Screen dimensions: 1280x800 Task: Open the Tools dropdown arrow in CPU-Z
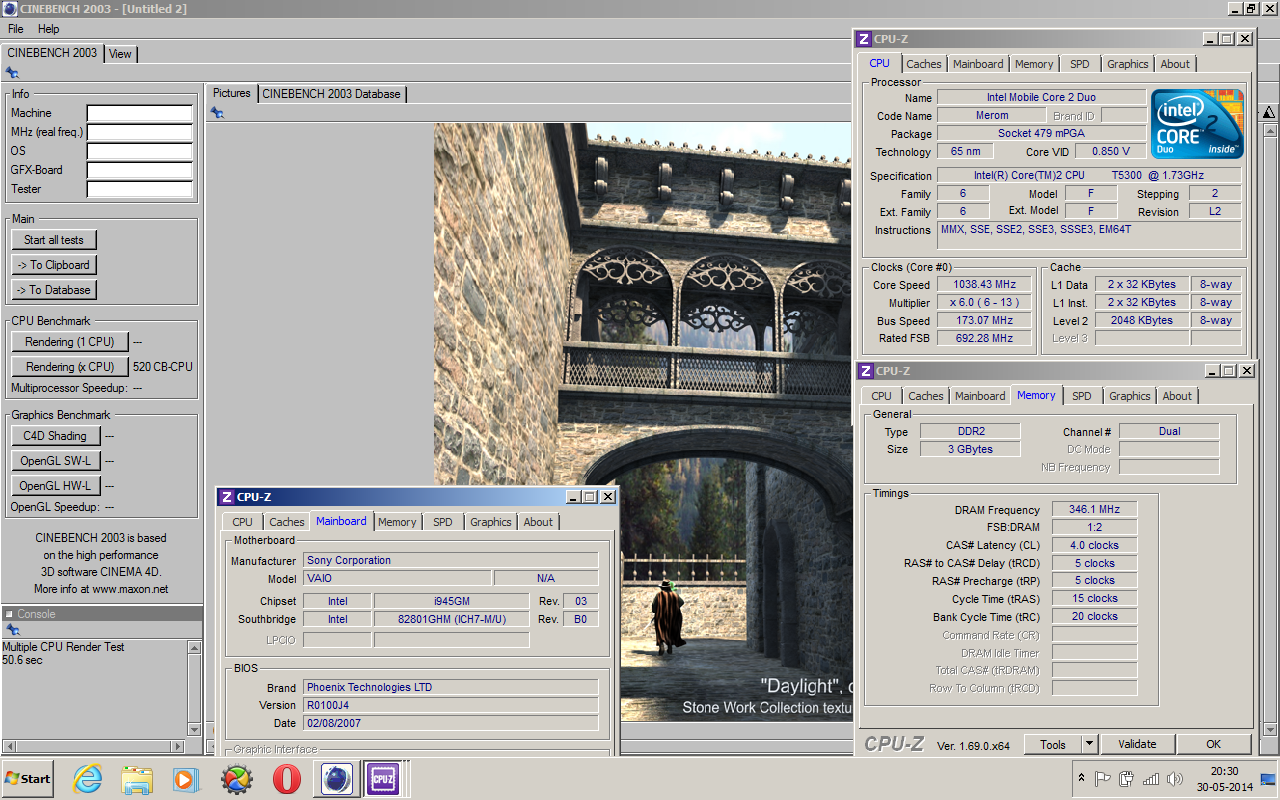[x=1089, y=744]
